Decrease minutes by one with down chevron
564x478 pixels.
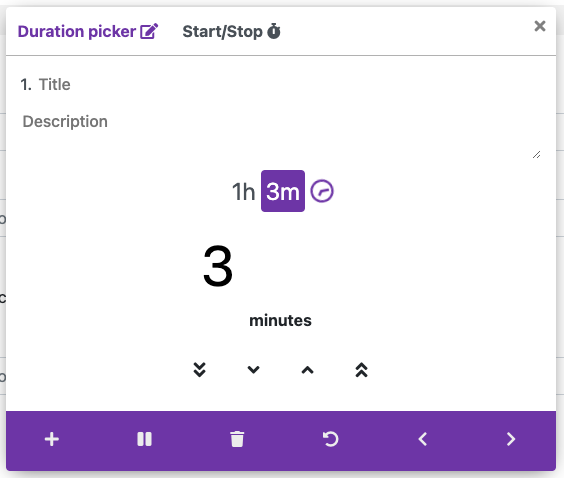point(254,370)
